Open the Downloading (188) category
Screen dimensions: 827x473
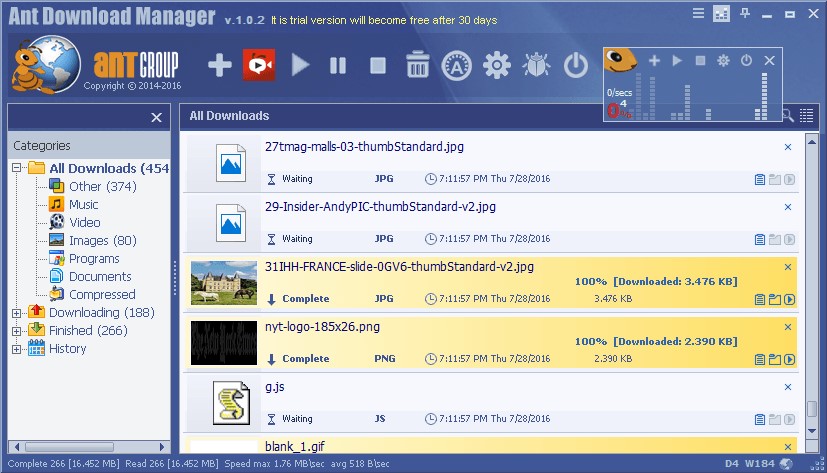pos(102,312)
